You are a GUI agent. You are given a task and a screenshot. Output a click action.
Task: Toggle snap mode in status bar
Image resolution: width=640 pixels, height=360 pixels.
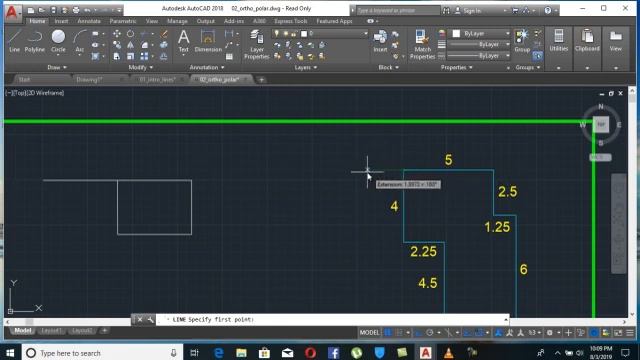pyautogui.click(x=400, y=333)
